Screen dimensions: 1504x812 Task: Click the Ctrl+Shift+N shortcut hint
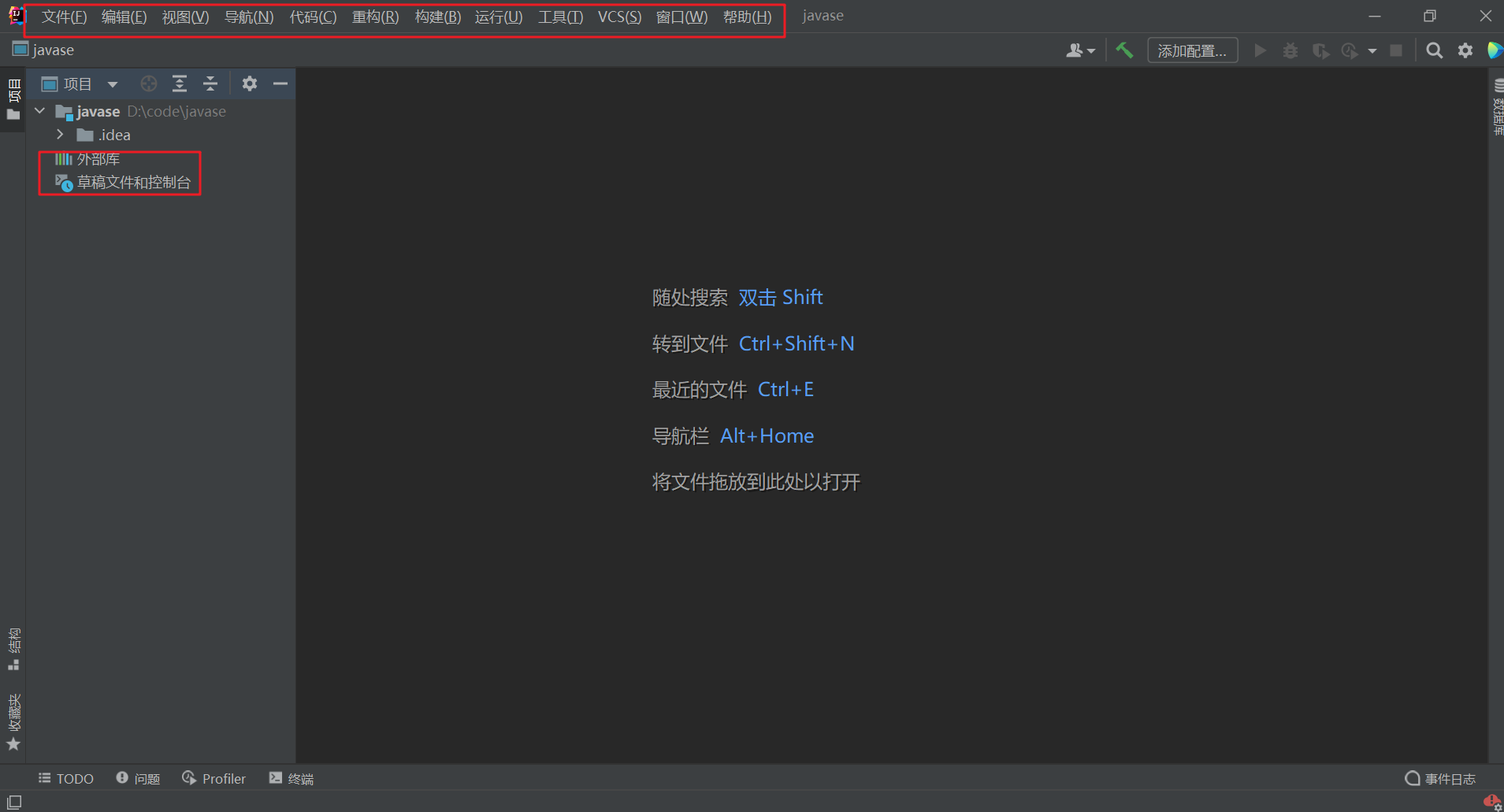tap(797, 343)
